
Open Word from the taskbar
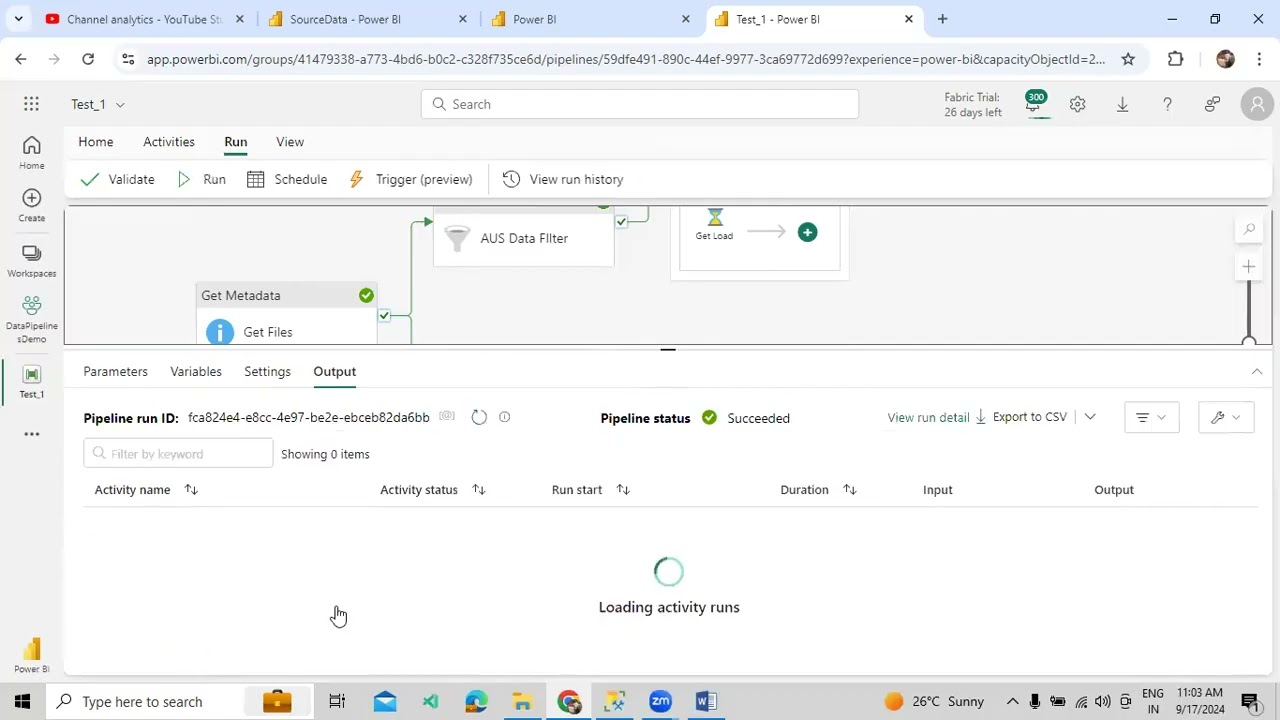(x=706, y=701)
